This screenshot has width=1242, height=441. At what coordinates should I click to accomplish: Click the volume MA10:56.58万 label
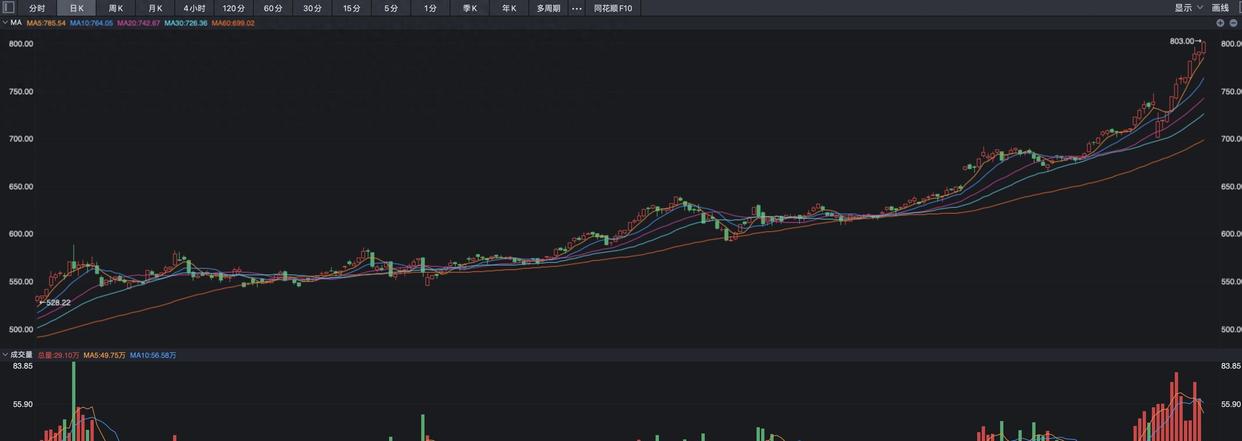[x=153, y=355]
